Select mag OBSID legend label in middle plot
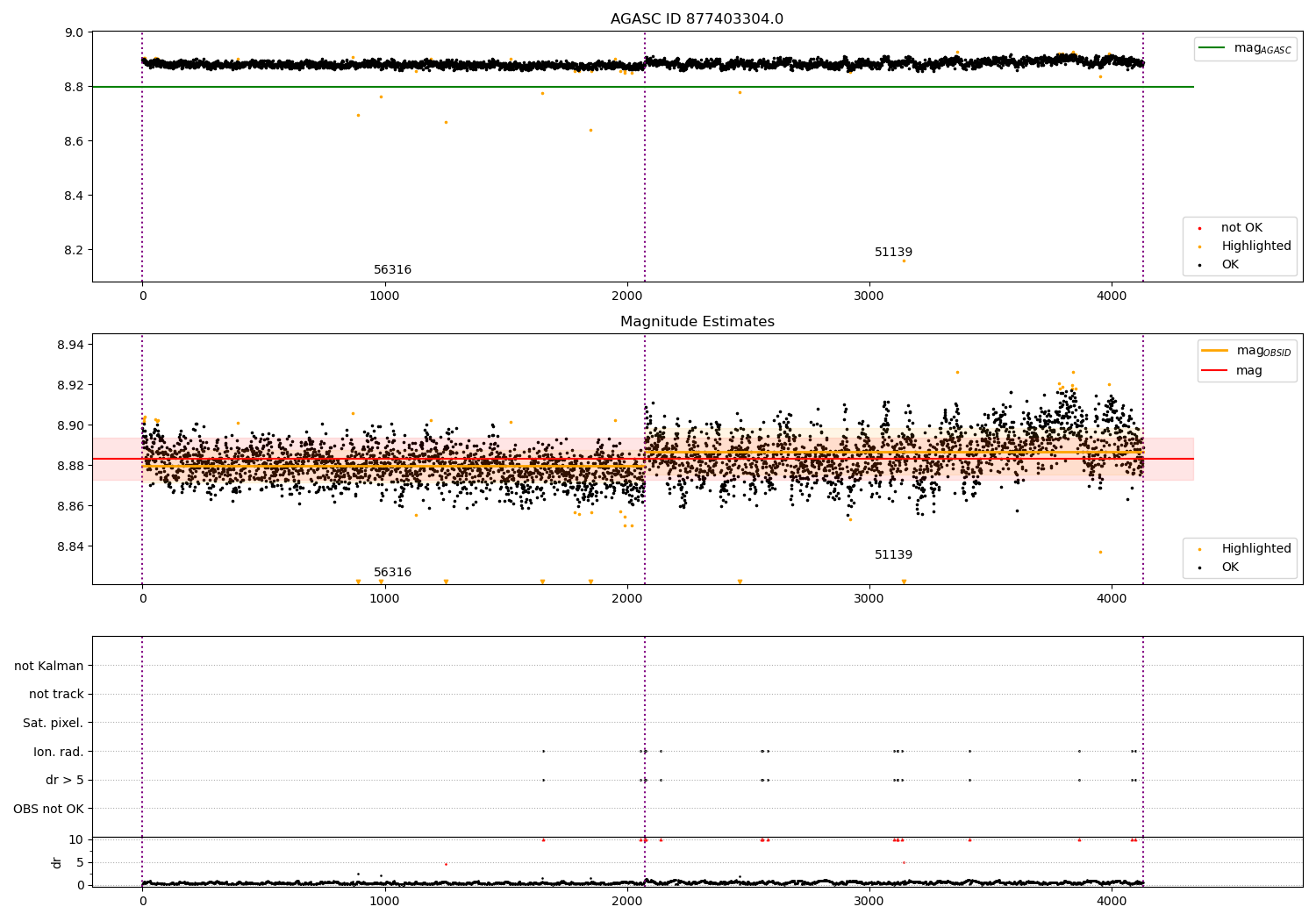Viewport: 1316px width, 921px height. click(1264, 351)
